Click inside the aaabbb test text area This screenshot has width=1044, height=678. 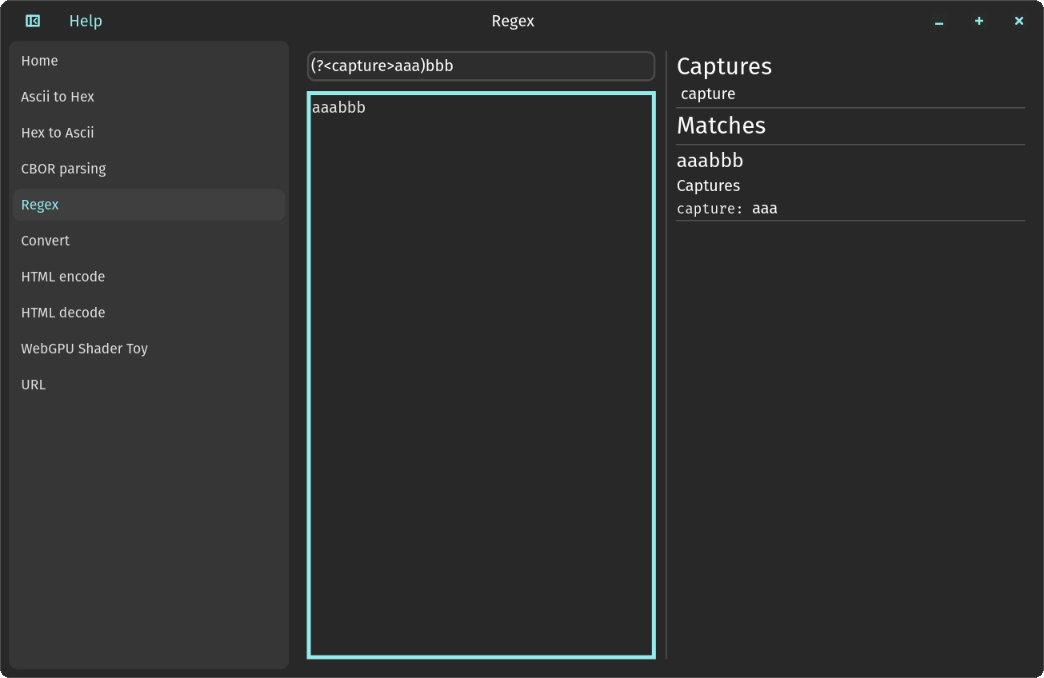pyautogui.click(x=481, y=375)
